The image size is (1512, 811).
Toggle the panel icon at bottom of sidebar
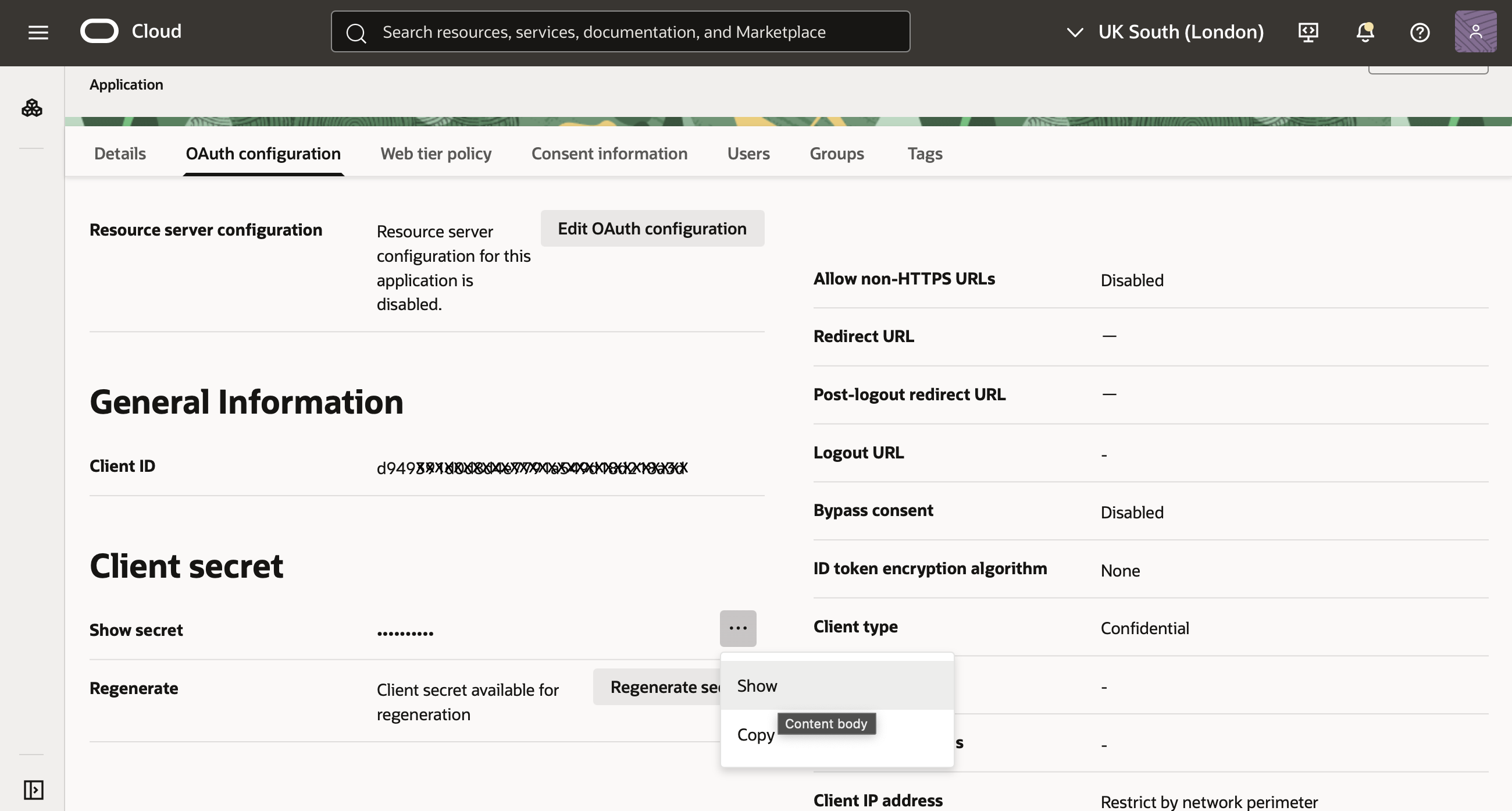[33, 790]
